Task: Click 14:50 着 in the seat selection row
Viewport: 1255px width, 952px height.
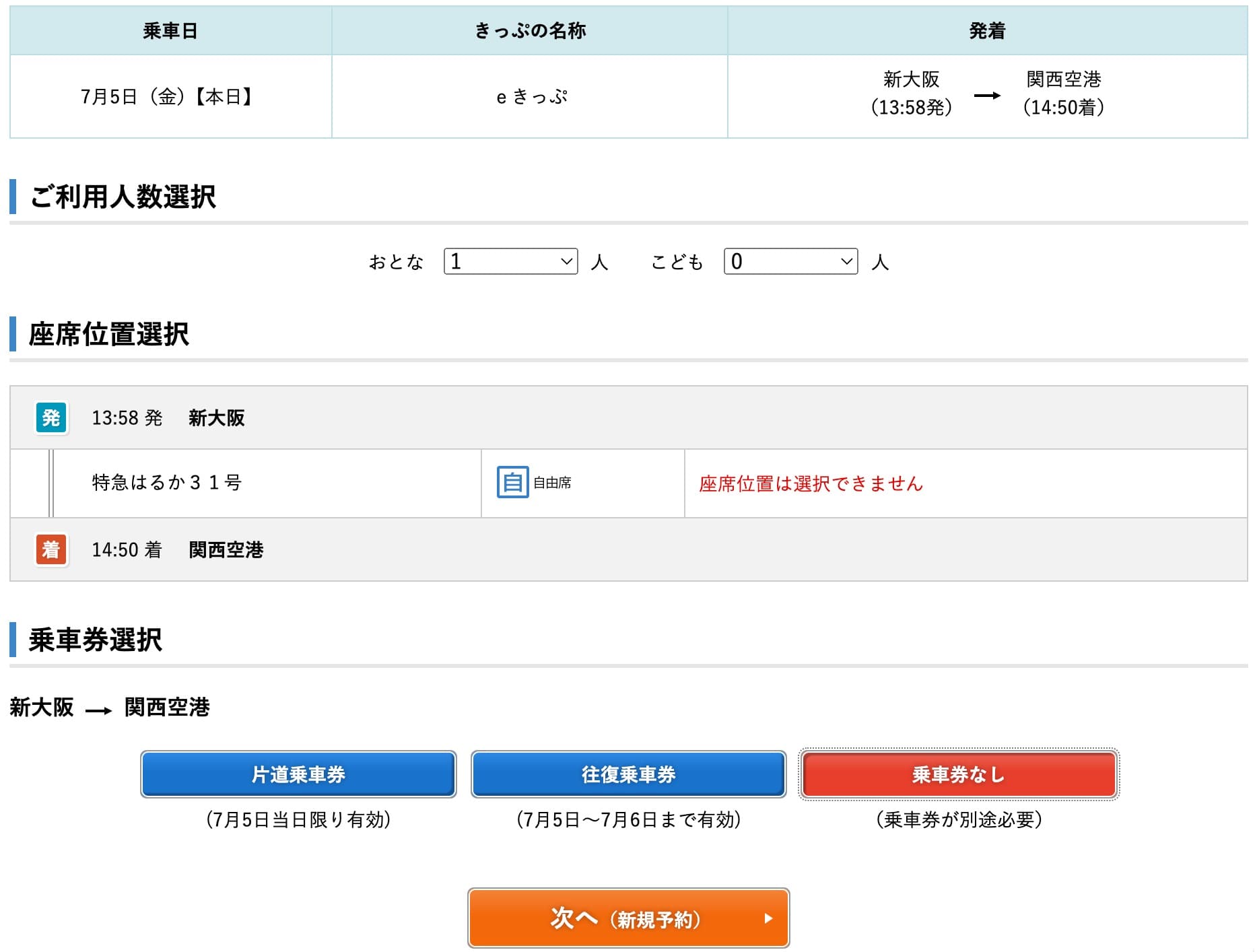Action: 127,550
